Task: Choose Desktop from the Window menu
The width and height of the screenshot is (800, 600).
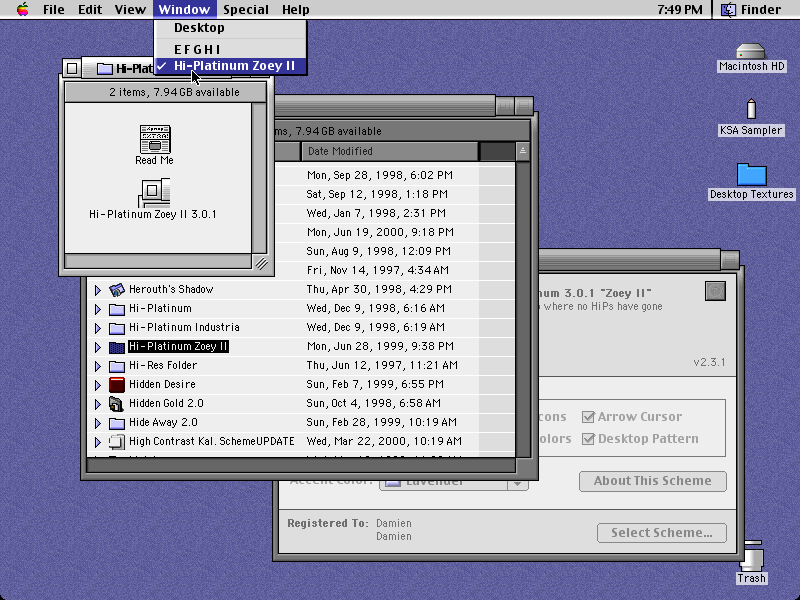Action: pos(231,28)
